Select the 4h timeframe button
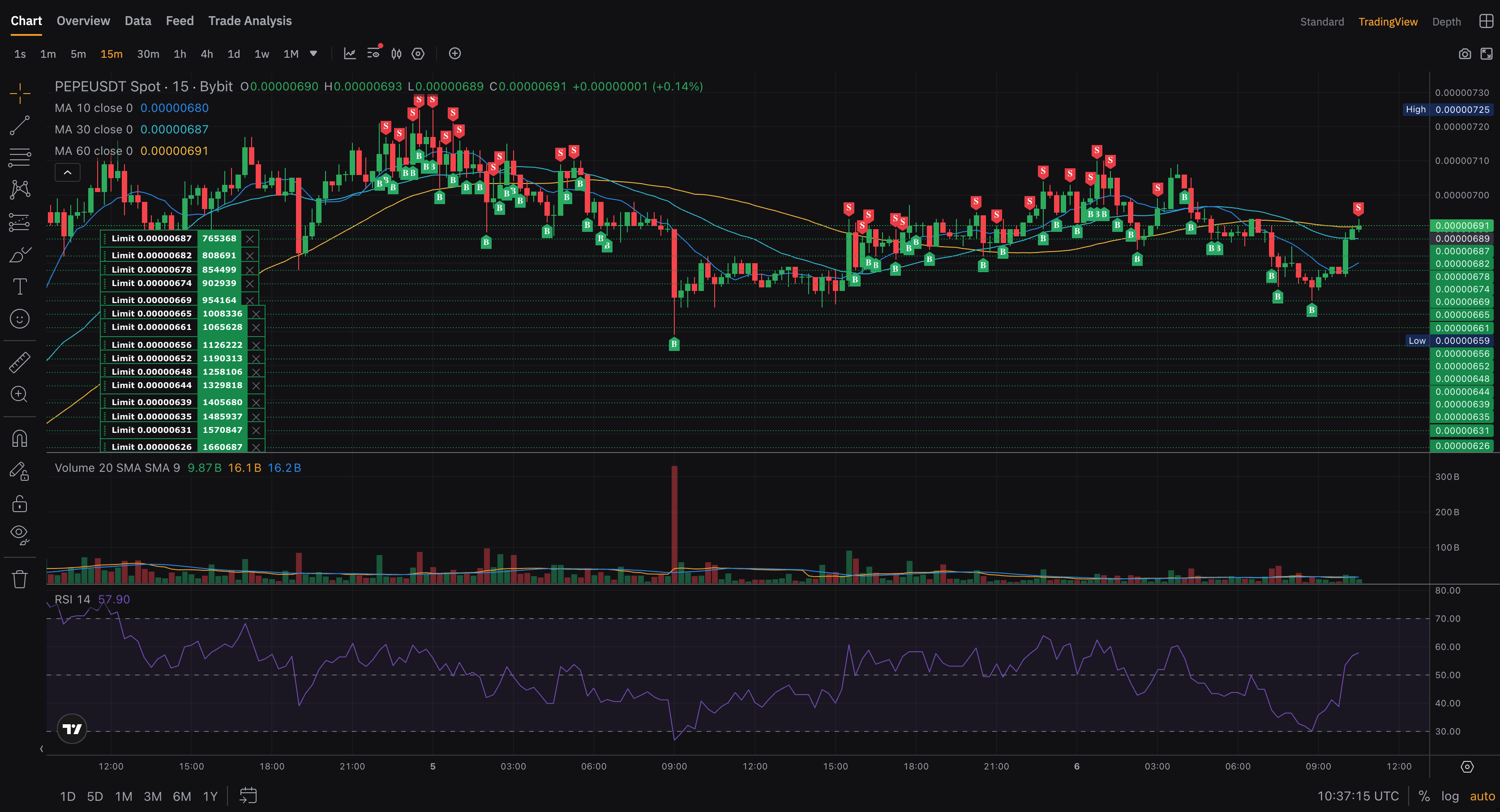Viewport: 1500px width, 812px height. click(x=207, y=54)
